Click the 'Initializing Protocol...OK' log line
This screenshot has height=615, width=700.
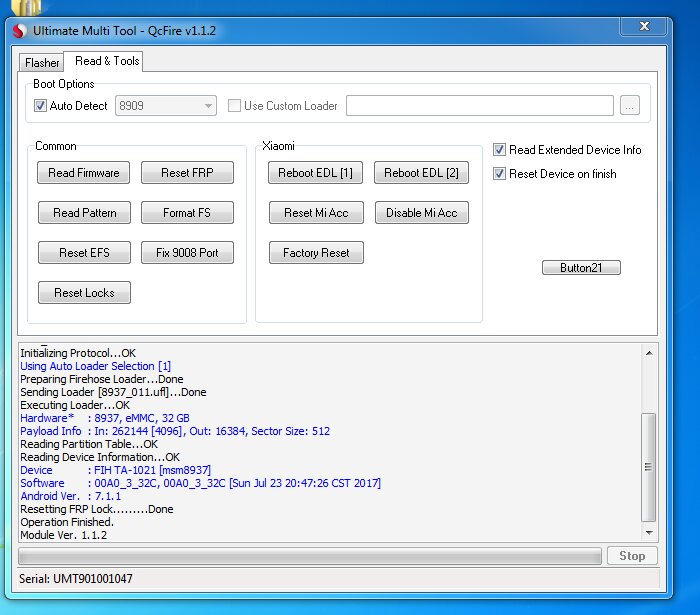tap(78, 353)
